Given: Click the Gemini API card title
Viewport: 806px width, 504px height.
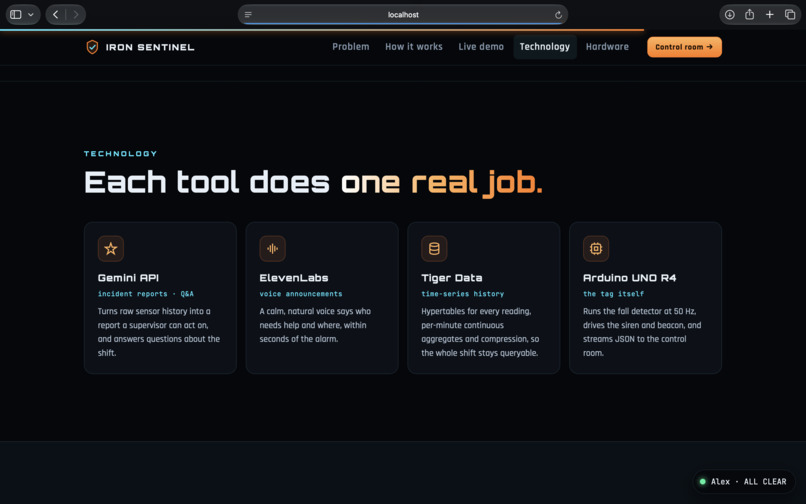Looking at the screenshot, I should coord(129,278).
